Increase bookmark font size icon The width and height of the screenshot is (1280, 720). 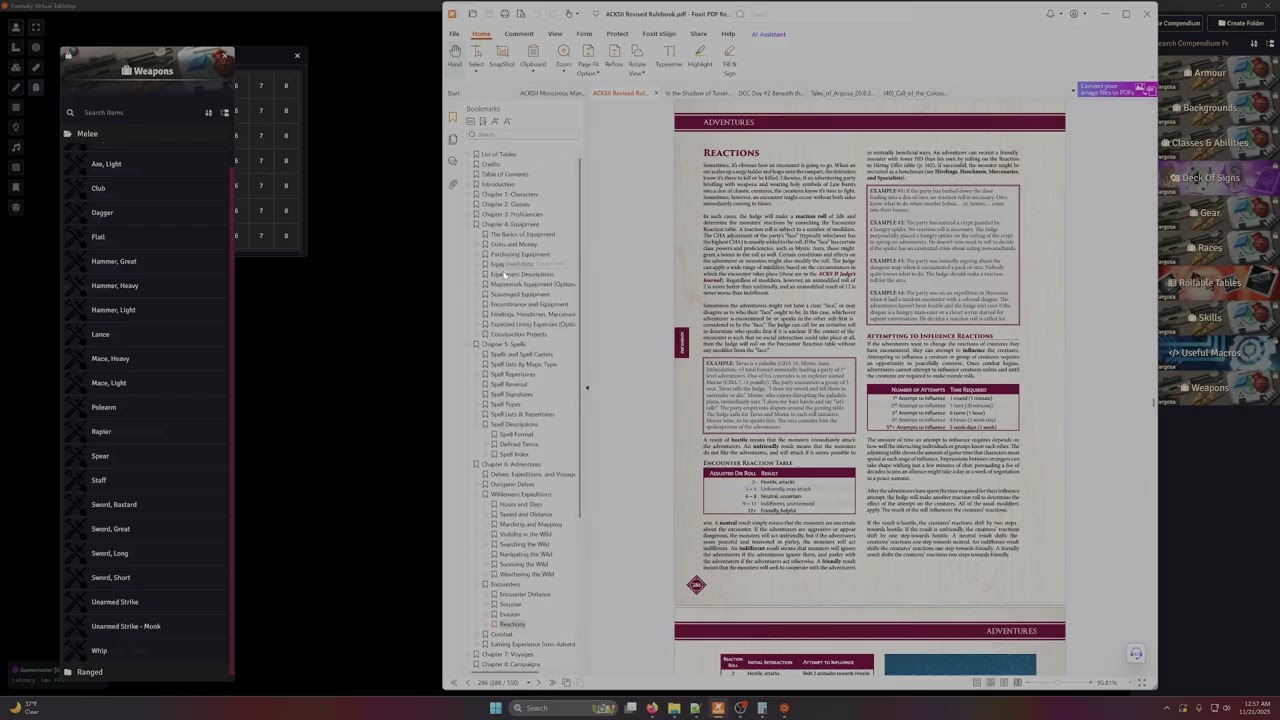[x=495, y=121]
